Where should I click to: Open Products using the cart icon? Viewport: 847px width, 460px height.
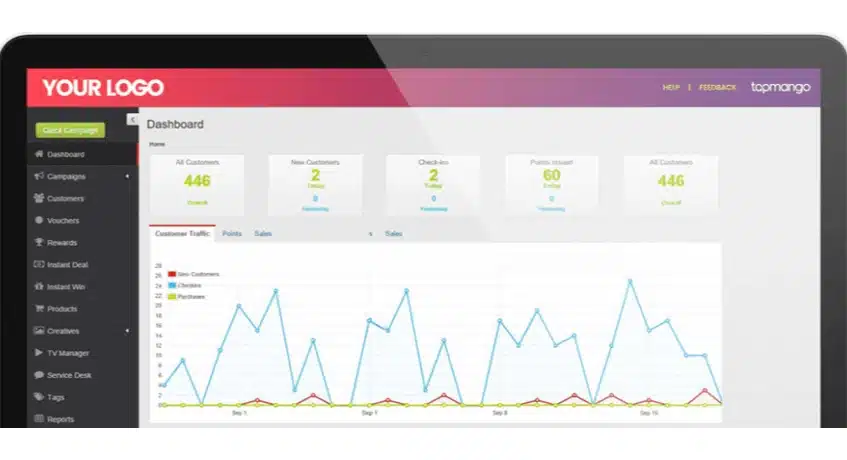coord(39,309)
